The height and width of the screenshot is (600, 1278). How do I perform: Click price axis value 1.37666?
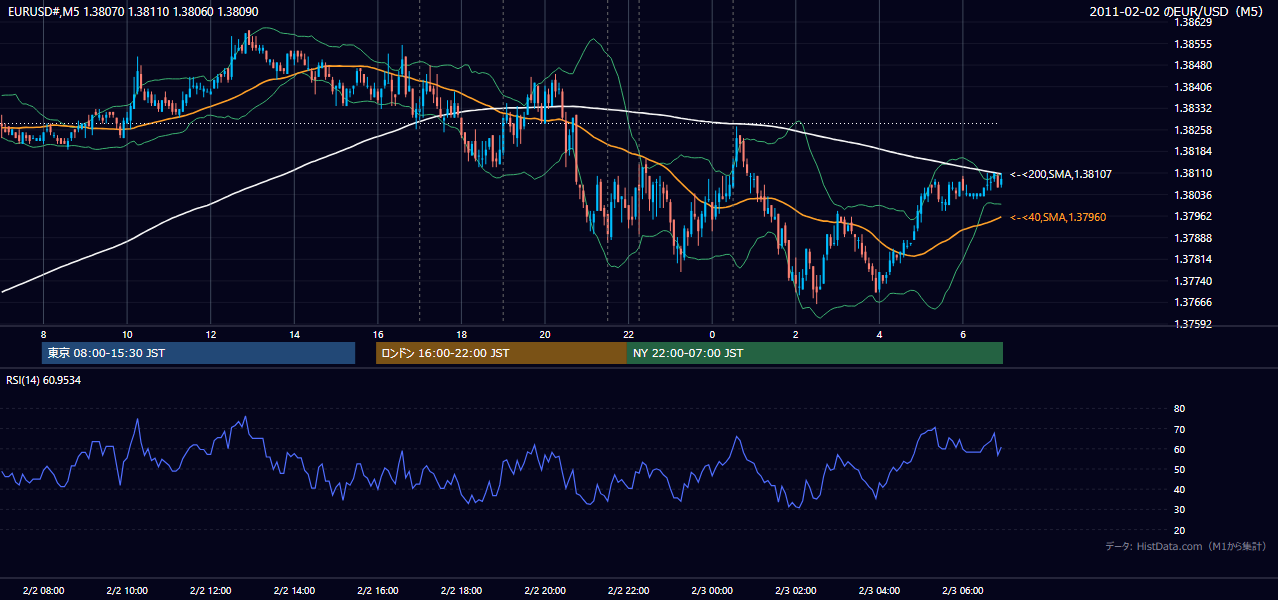(x=1194, y=302)
